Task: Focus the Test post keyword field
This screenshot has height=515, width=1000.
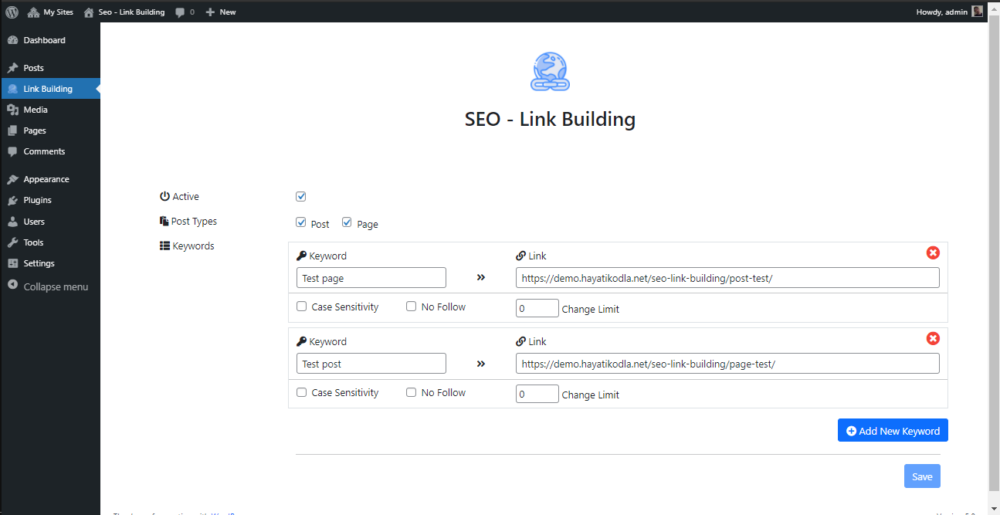Action: [x=371, y=363]
